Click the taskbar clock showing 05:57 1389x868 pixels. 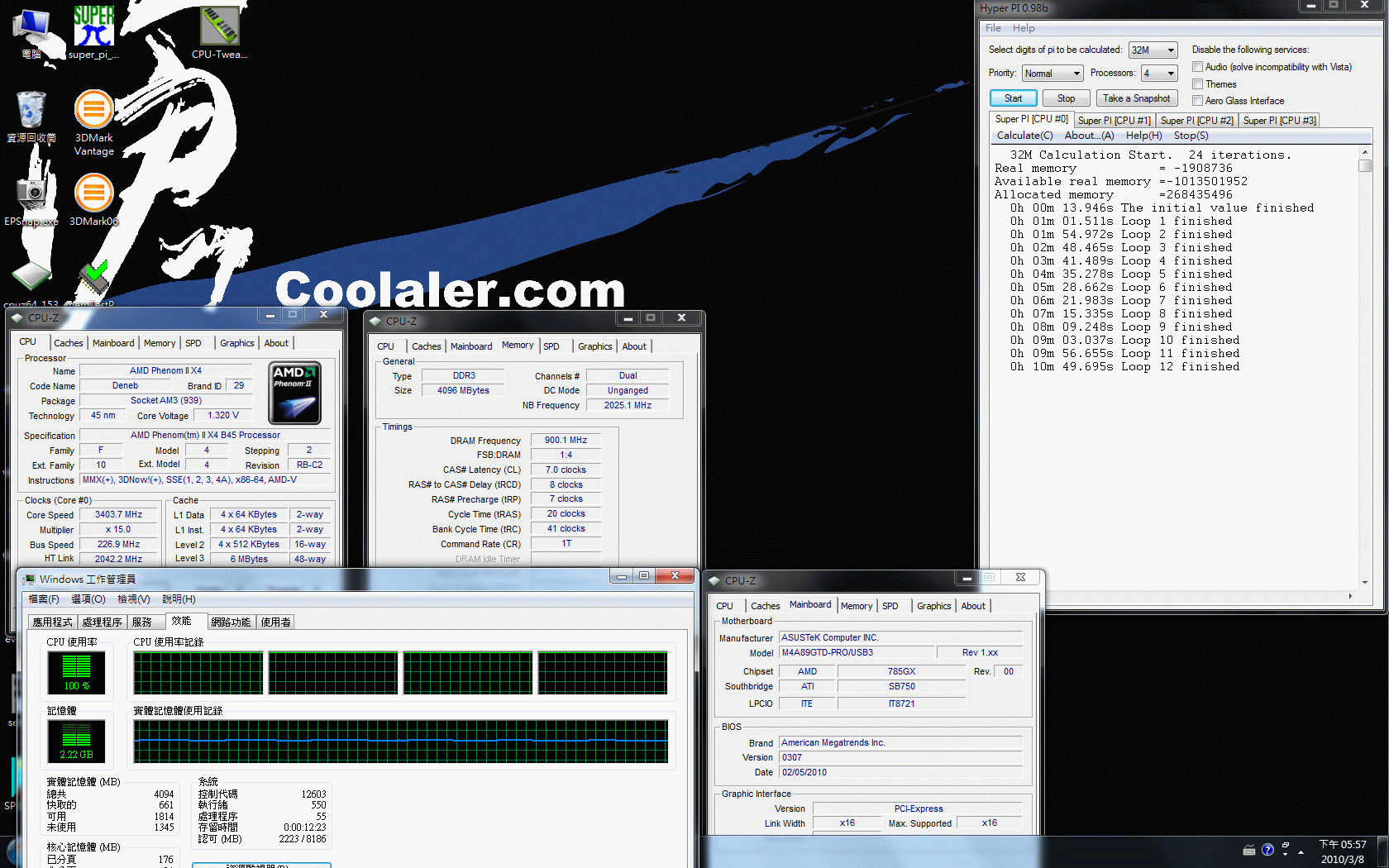click(x=1343, y=851)
